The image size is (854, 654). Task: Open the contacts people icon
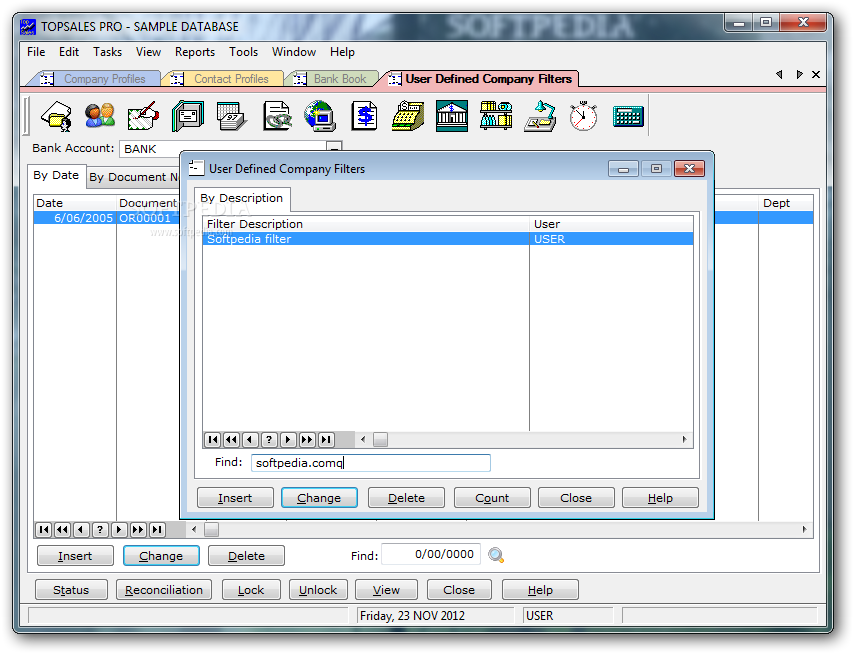click(x=100, y=116)
